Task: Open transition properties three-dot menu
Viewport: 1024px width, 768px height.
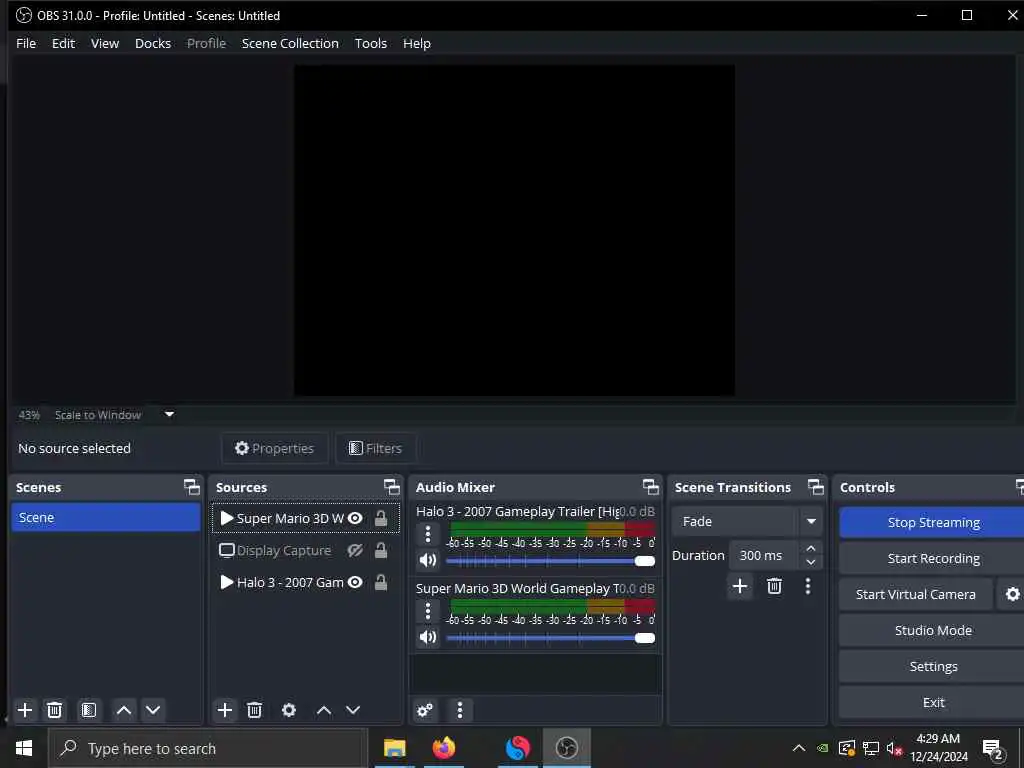Action: tap(808, 586)
